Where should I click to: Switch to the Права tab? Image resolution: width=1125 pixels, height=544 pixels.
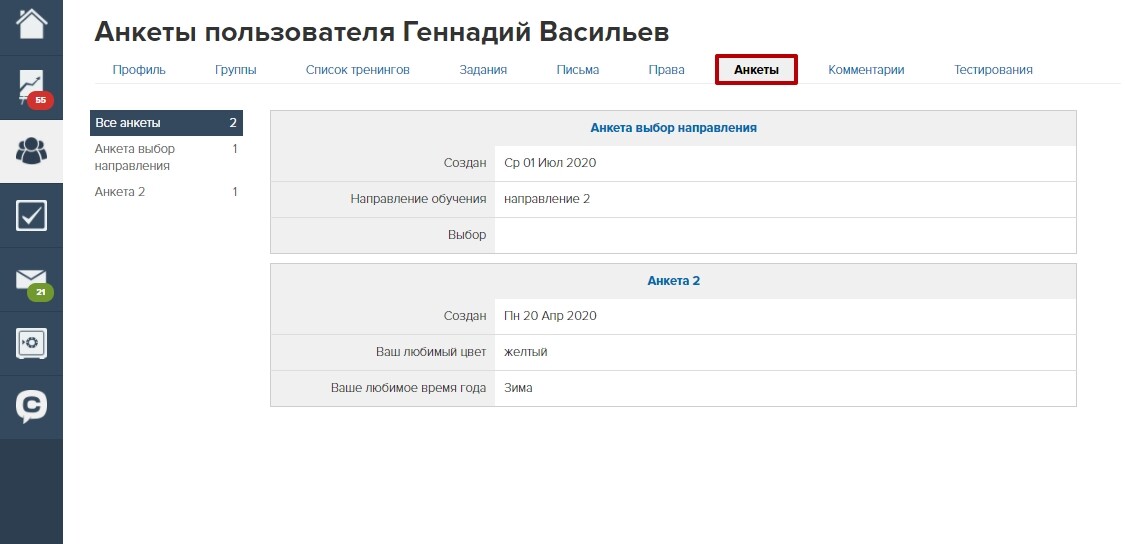click(667, 70)
